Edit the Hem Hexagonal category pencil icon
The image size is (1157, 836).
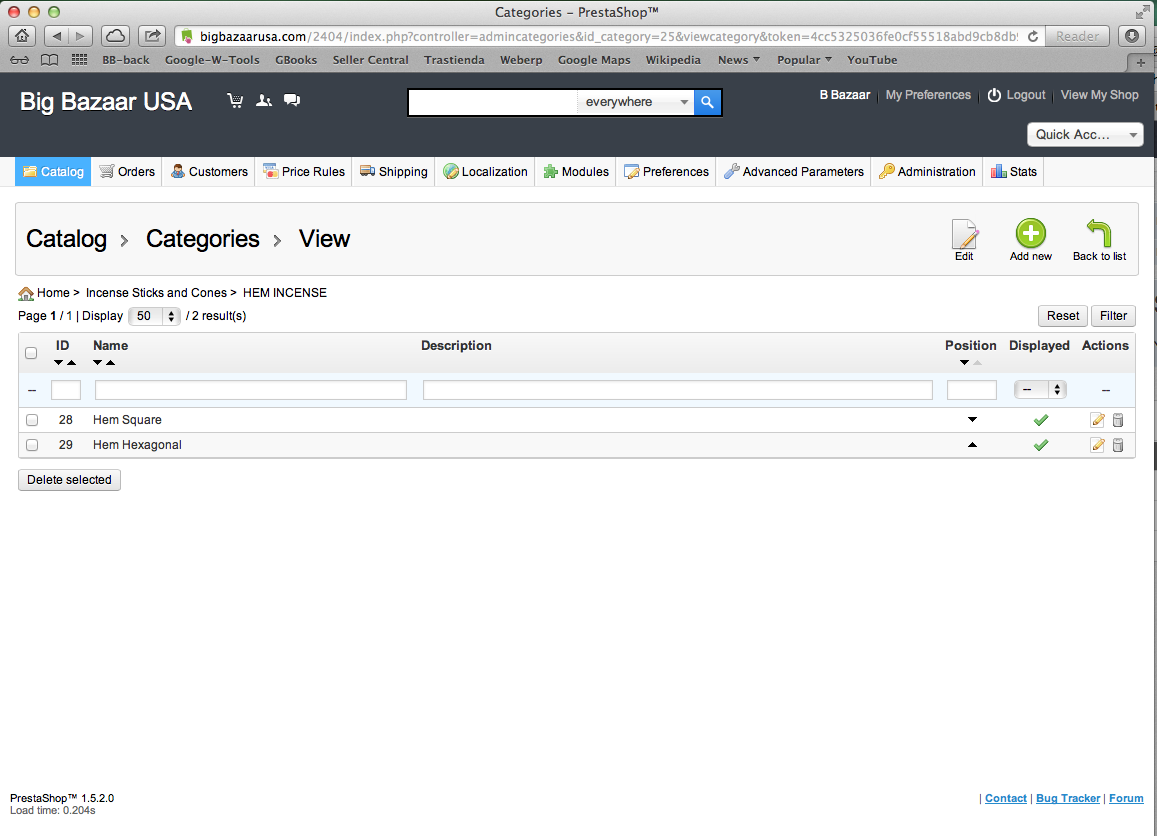click(1097, 445)
